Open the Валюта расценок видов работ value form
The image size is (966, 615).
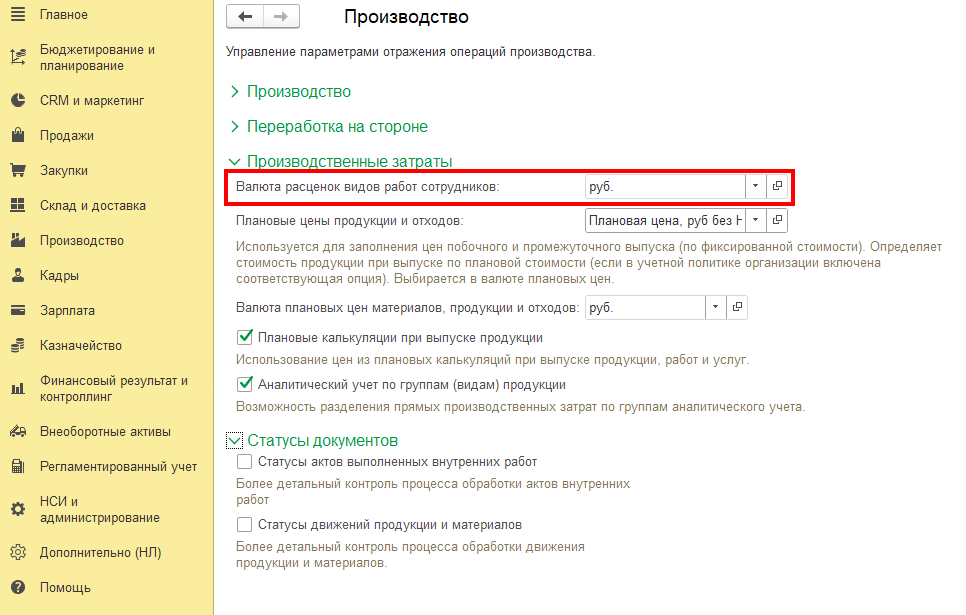coord(777,185)
